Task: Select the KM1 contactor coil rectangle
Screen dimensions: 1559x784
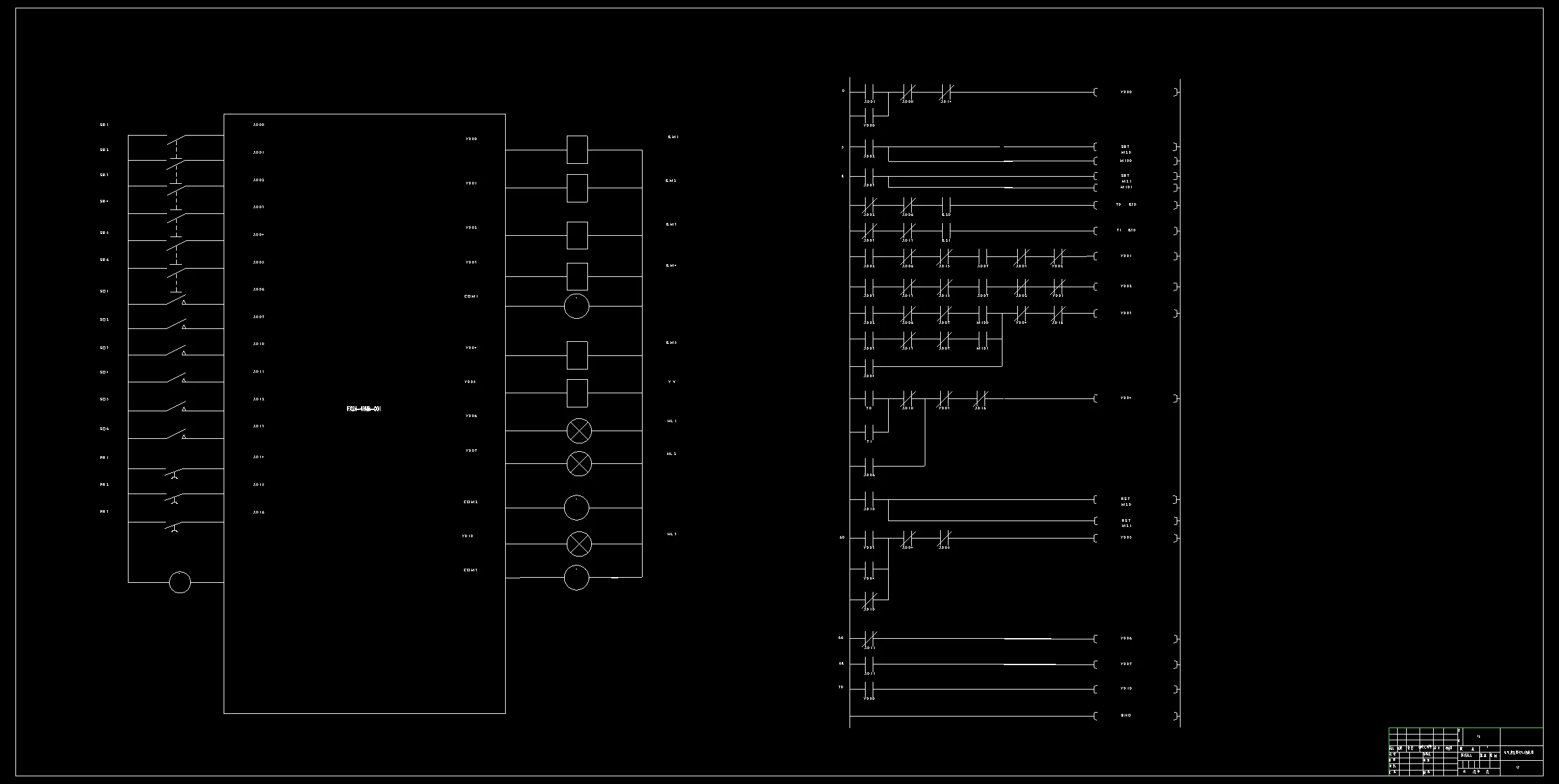Action: [x=577, y=150]
